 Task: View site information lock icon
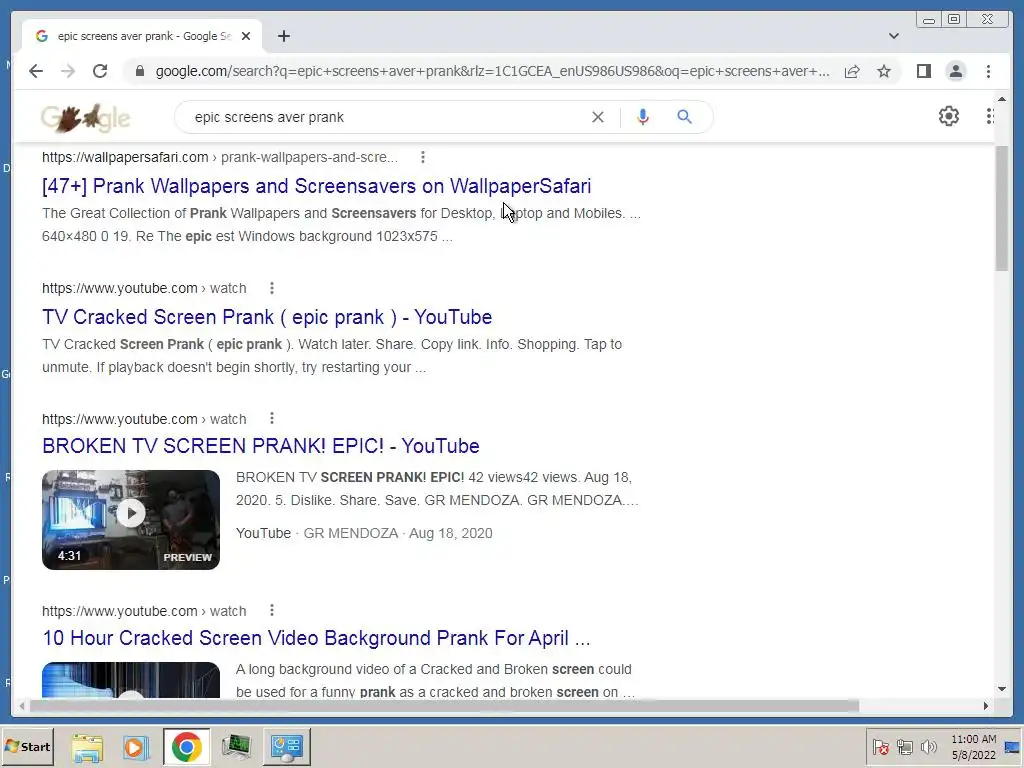[140, 71]
